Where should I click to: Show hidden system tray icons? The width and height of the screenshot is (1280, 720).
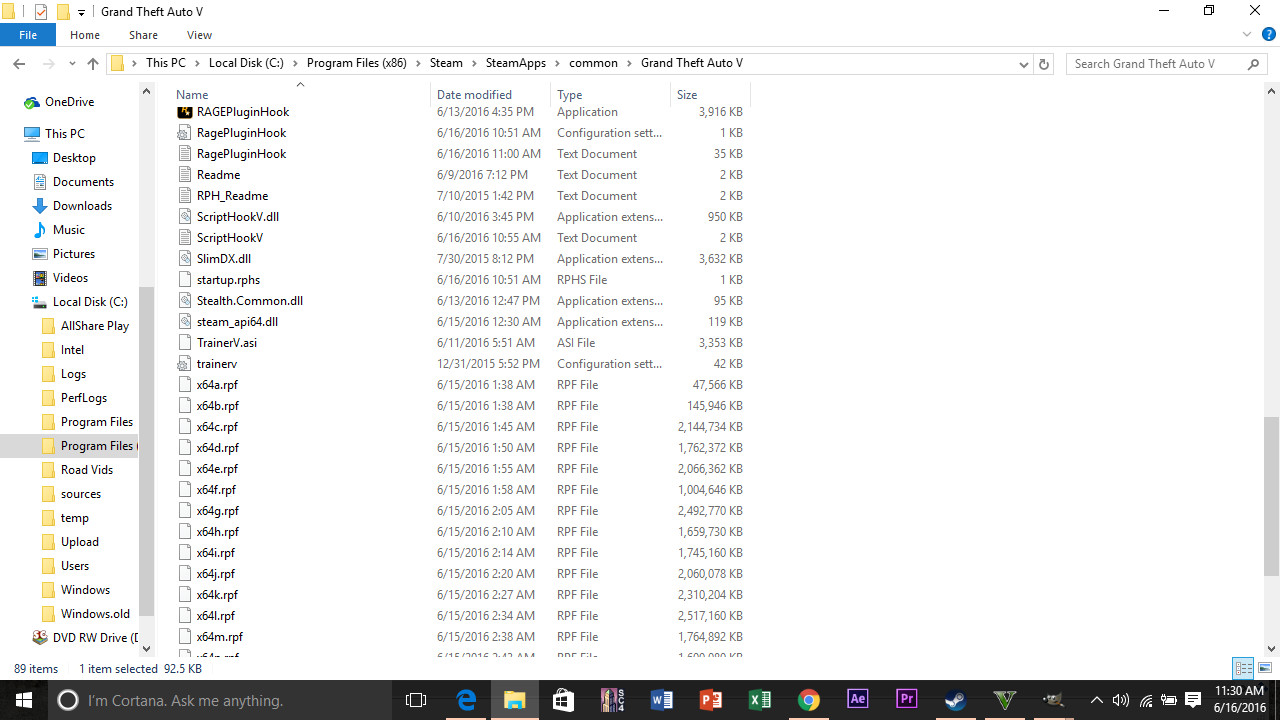1097,700
